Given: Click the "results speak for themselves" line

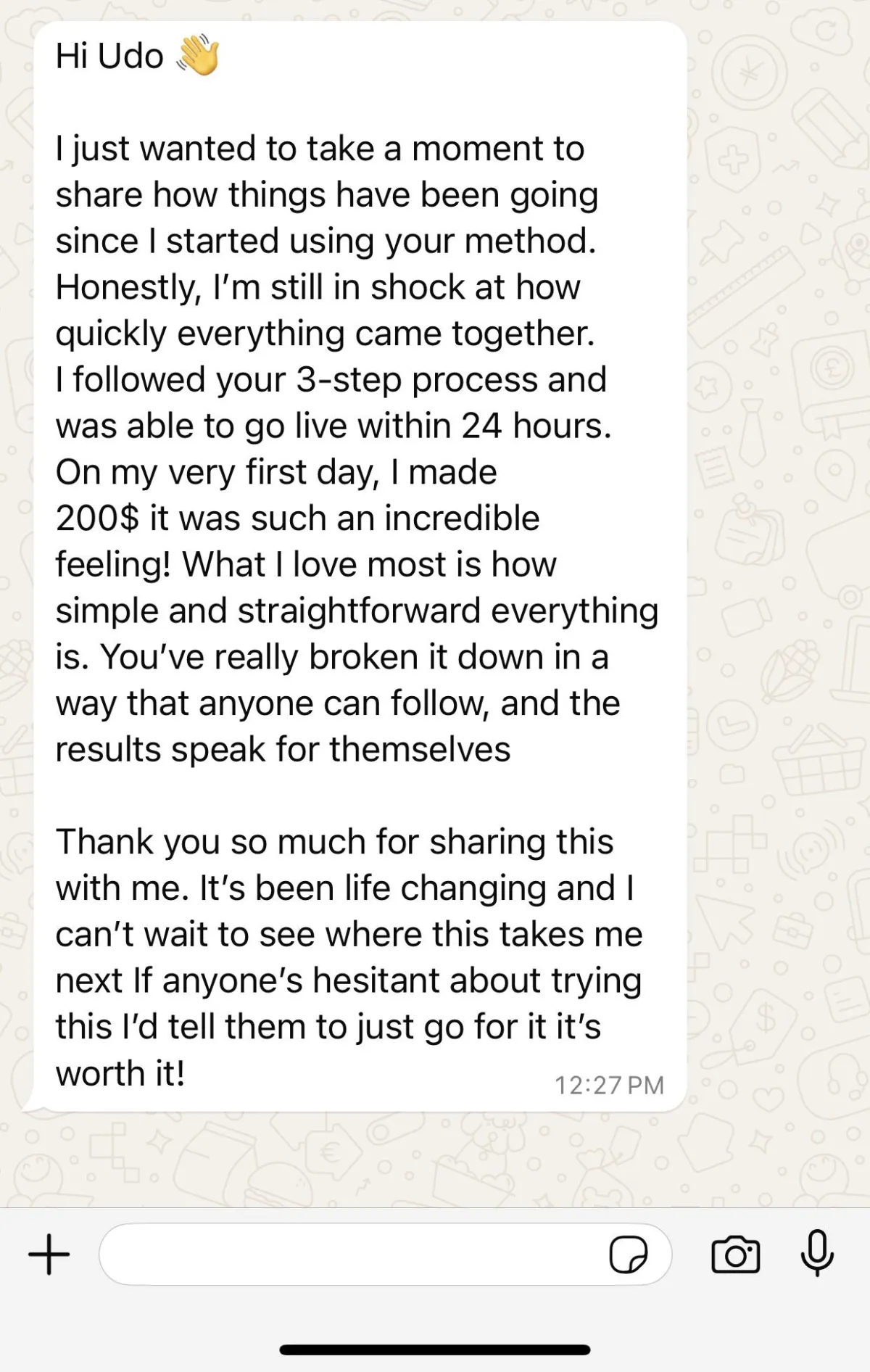Looking at the screenshot, I should point(283,749).
